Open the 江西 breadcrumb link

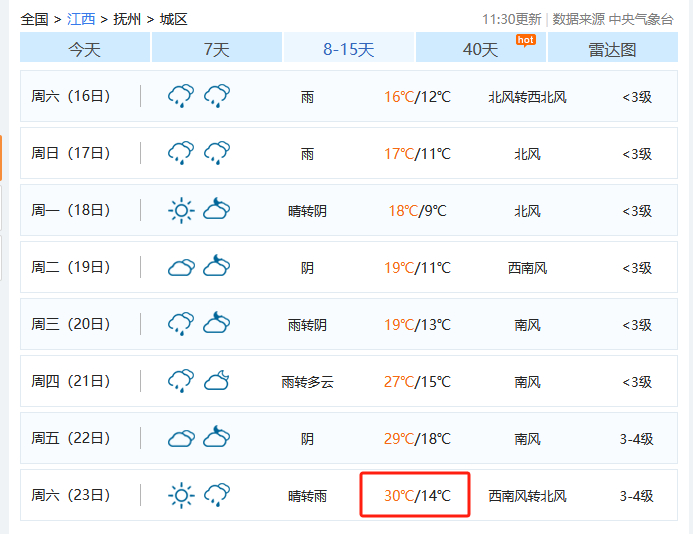pos(81,19)
